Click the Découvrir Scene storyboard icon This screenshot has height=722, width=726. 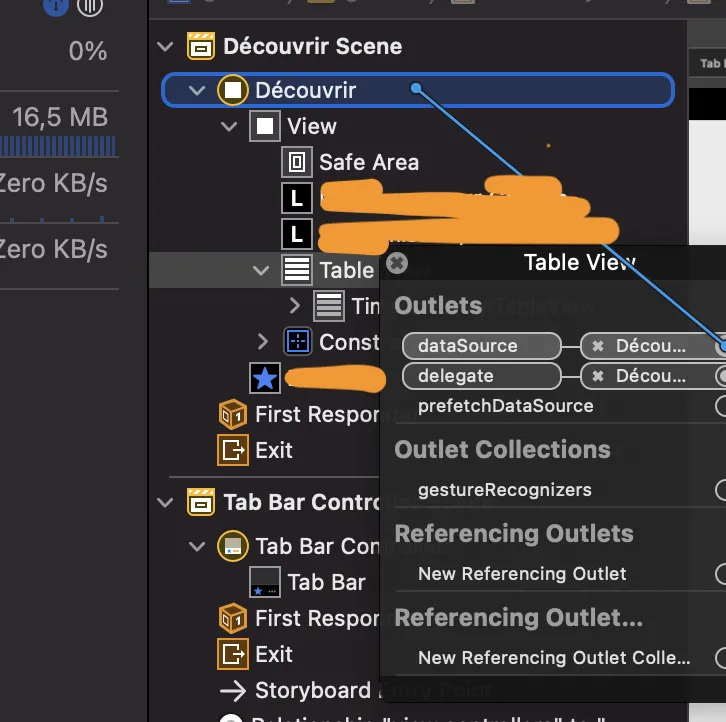click(201, 46)
